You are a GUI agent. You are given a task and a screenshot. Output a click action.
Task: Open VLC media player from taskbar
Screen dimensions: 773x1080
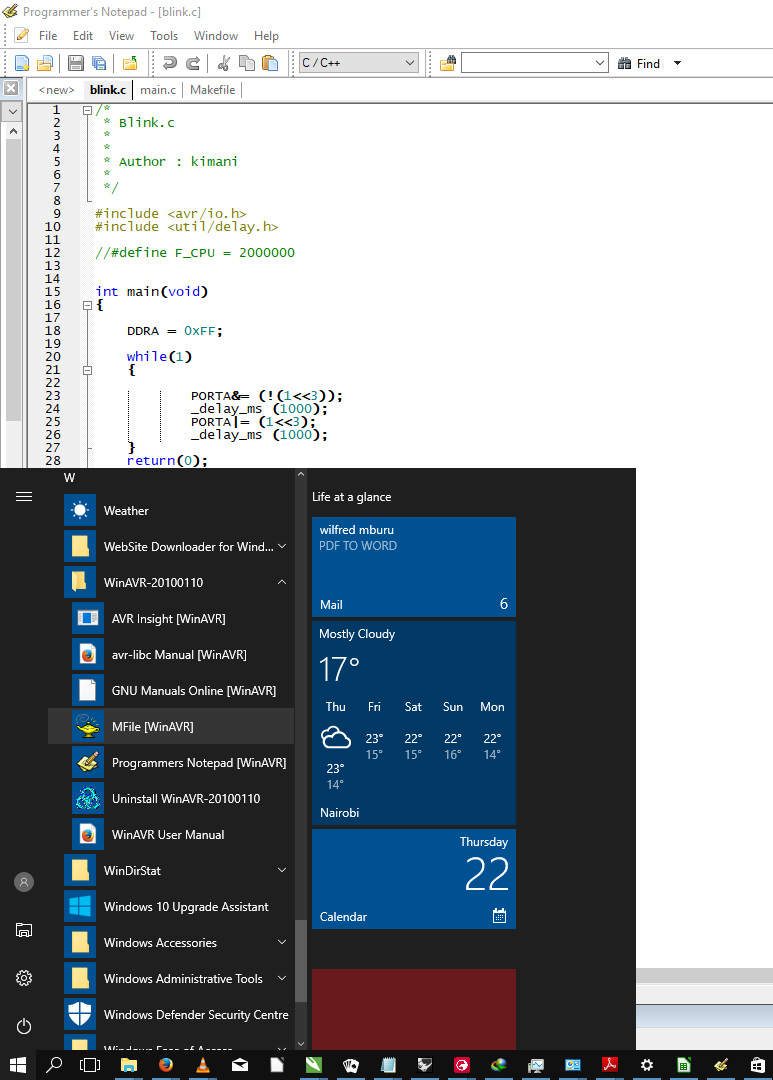203,1065
